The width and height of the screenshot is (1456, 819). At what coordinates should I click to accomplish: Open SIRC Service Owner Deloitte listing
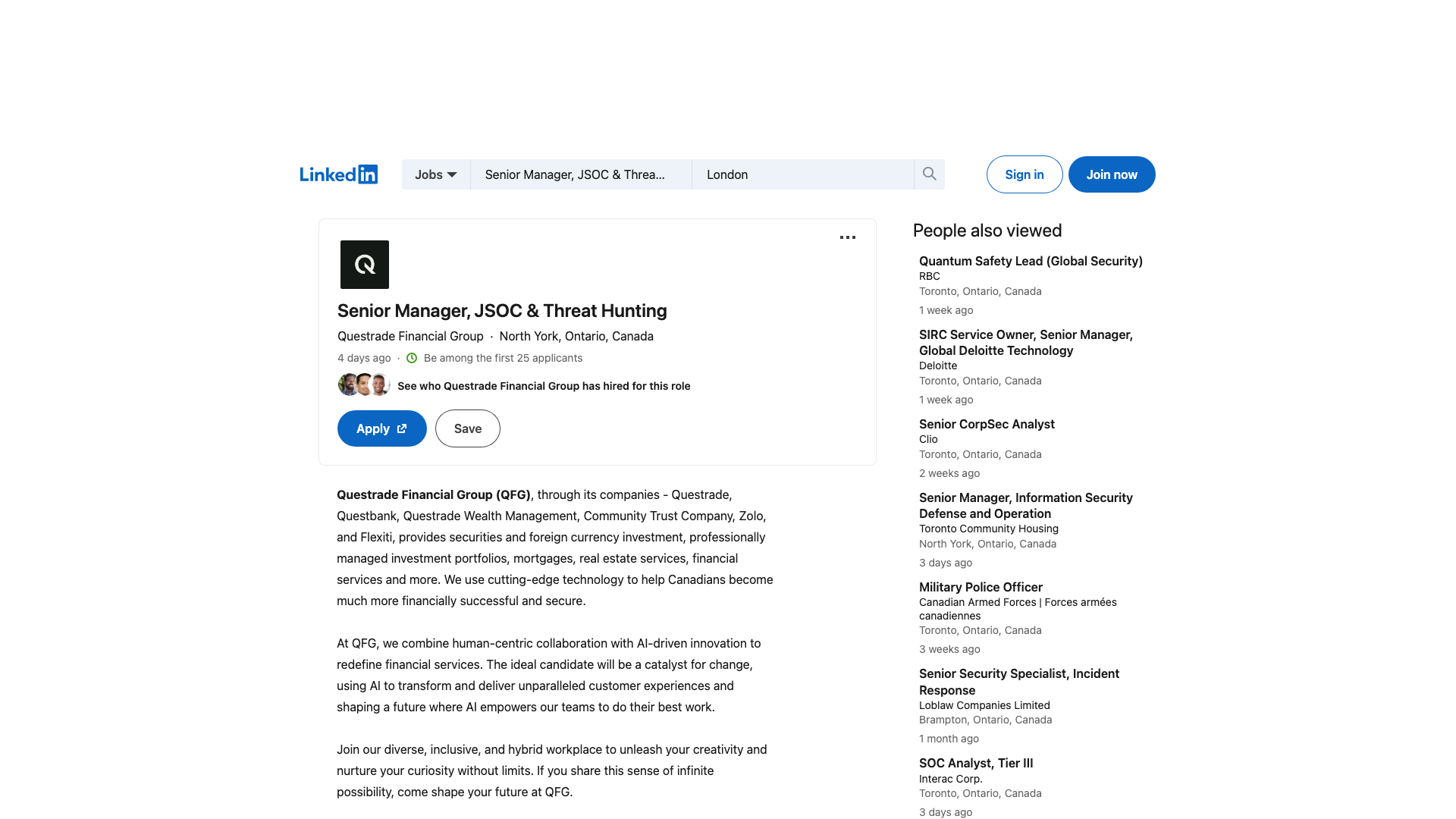[x=1026, y=343]
